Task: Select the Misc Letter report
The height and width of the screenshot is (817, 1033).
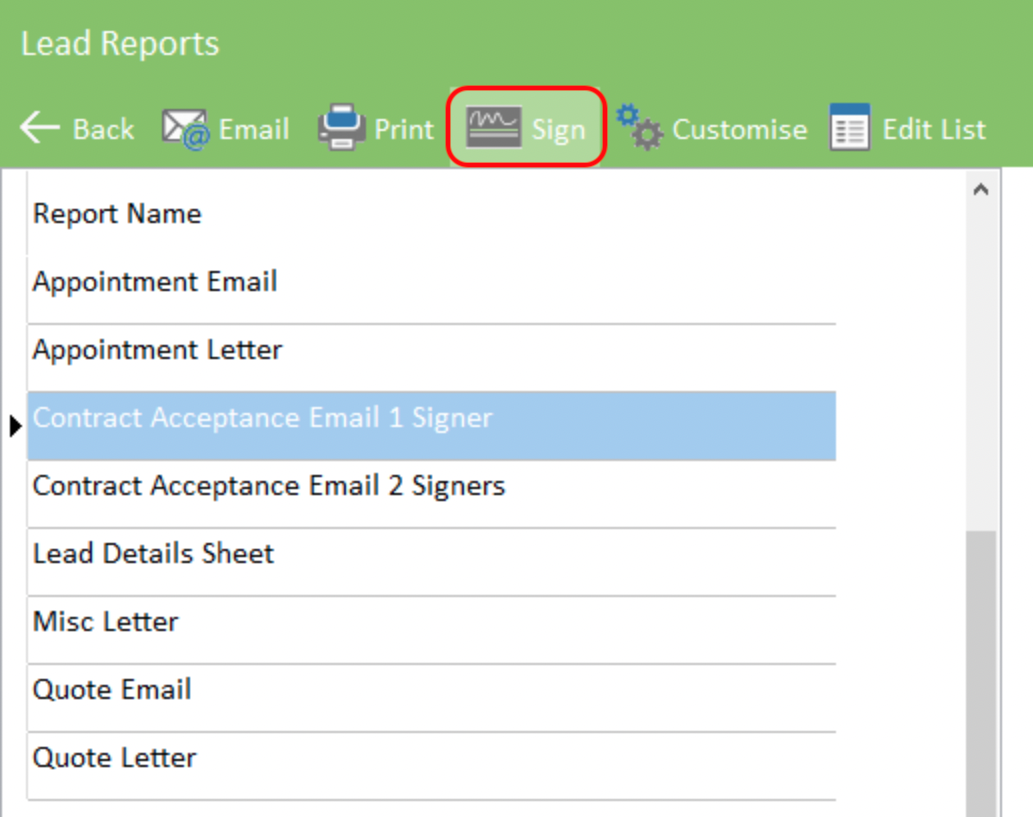Action: coord(106,622)
